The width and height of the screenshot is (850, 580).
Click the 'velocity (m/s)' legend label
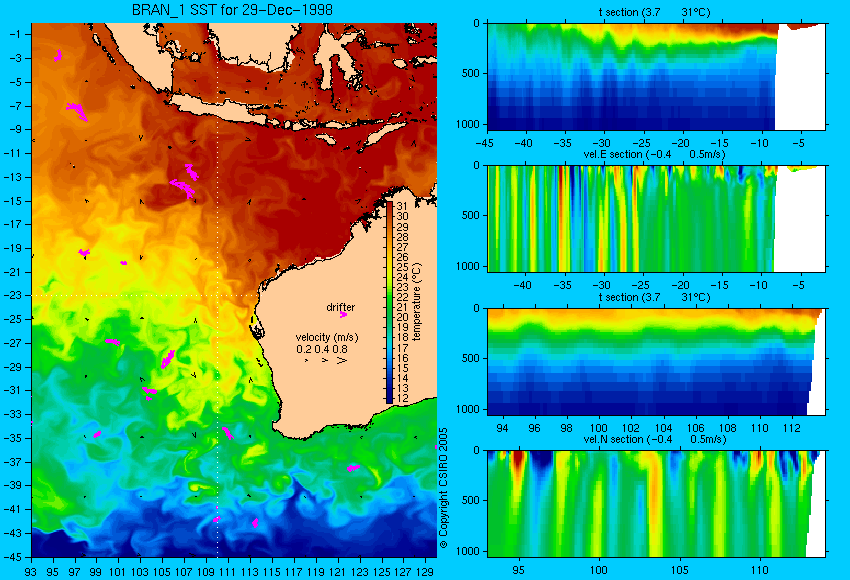point(327,337)
